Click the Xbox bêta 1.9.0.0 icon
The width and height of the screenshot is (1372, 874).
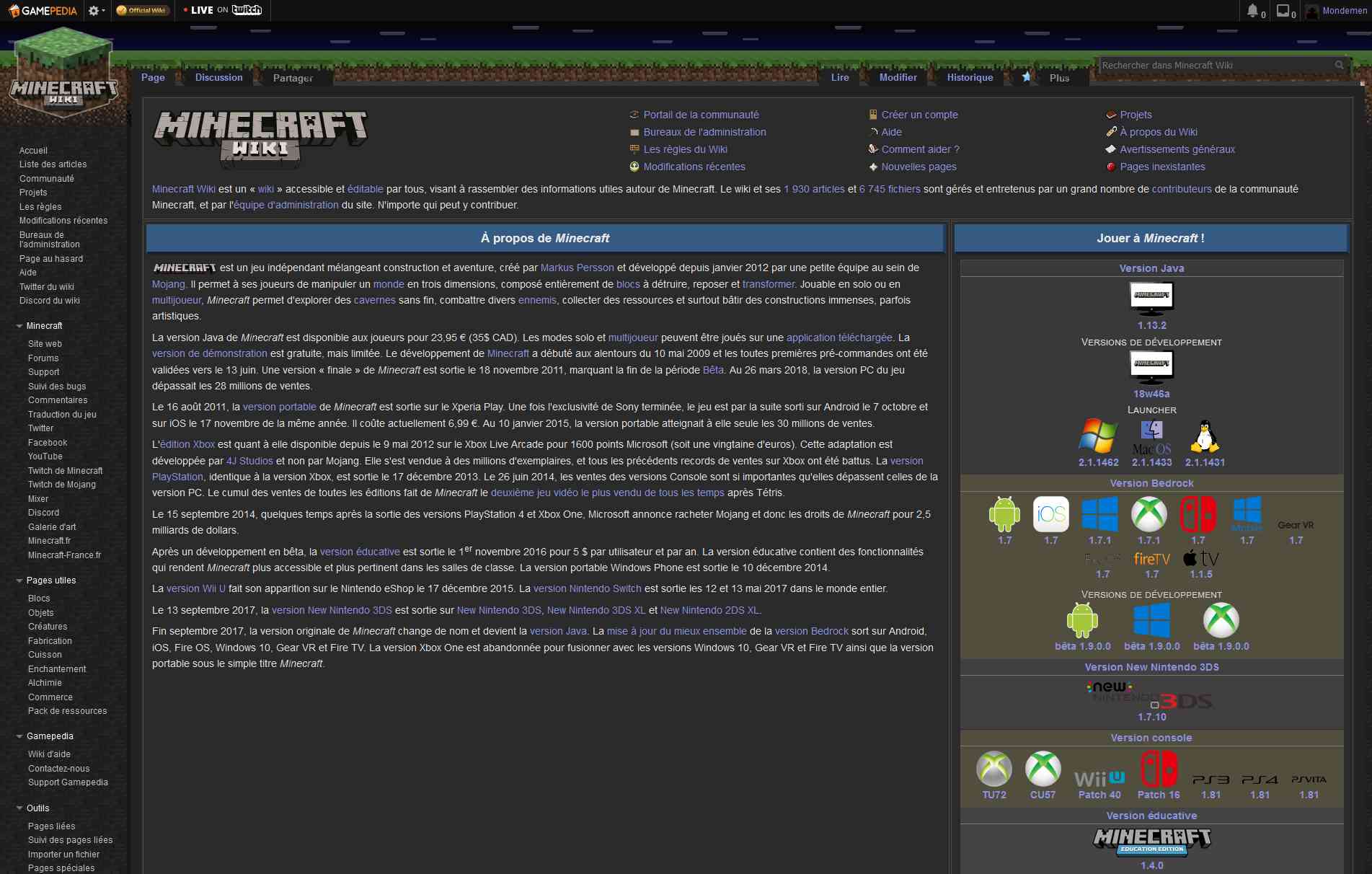[x=1221, y=620]
